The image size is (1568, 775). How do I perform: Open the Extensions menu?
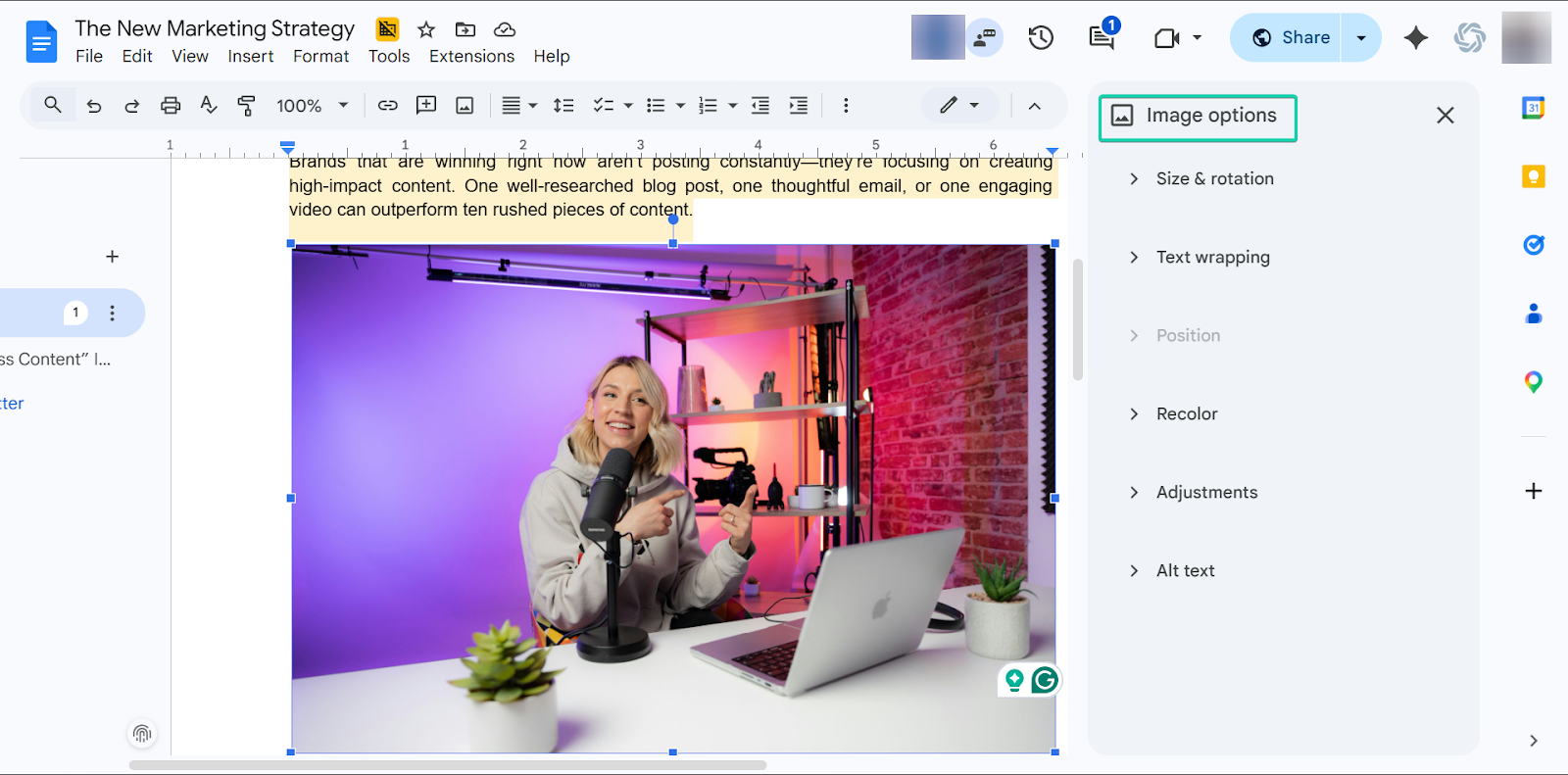coord(471,56)
